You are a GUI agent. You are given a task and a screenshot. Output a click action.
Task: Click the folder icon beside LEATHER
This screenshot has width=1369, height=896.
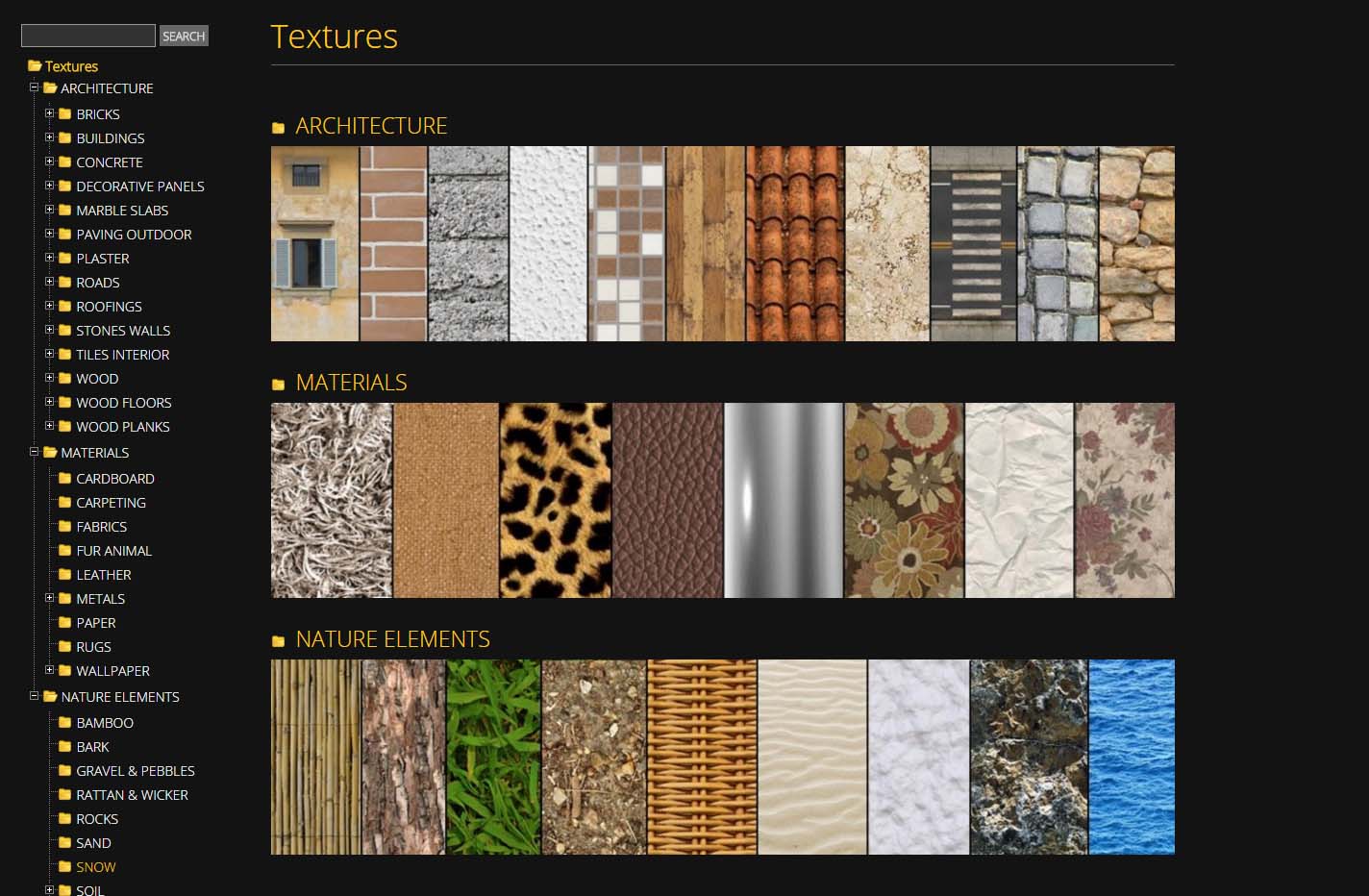tap(65, 574)
